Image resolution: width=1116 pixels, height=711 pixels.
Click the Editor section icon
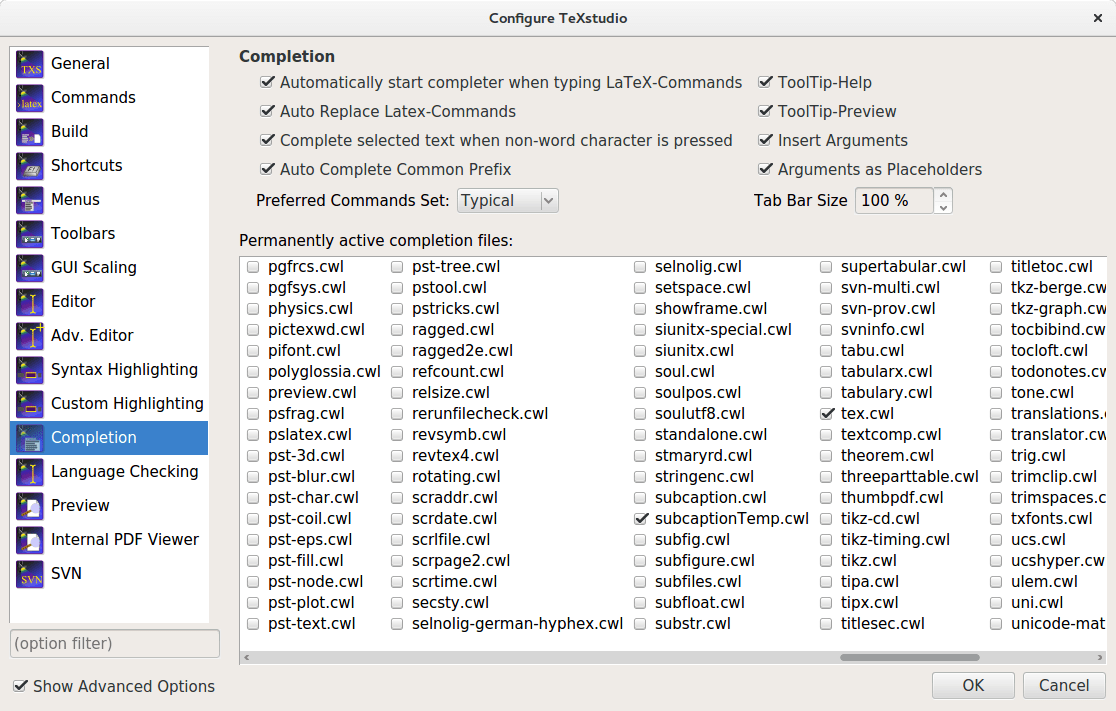30,302
